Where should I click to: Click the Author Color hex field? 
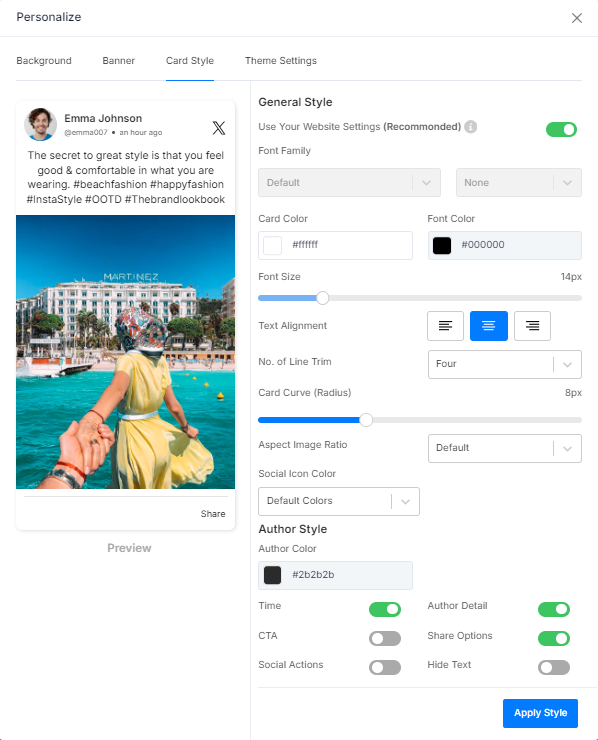coord(335,575)
